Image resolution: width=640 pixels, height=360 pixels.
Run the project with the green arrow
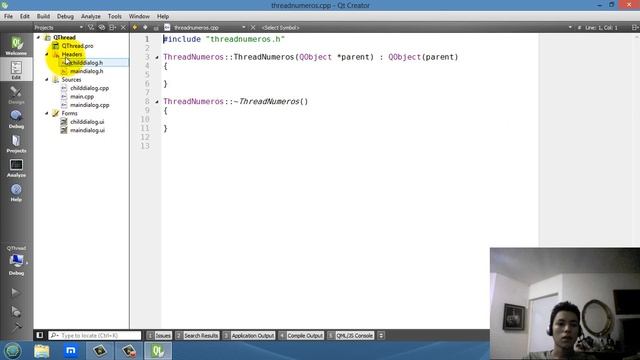click(16, 292)
